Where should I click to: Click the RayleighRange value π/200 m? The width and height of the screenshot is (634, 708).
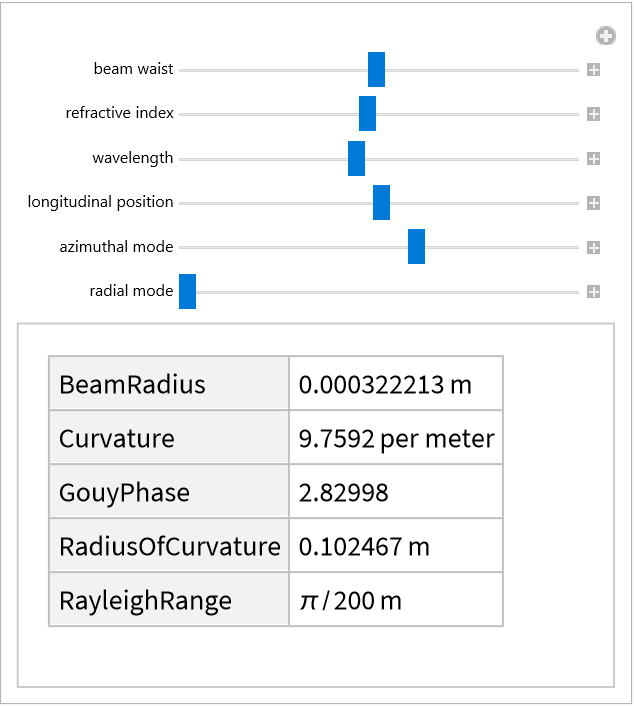(x=350, y=601)
